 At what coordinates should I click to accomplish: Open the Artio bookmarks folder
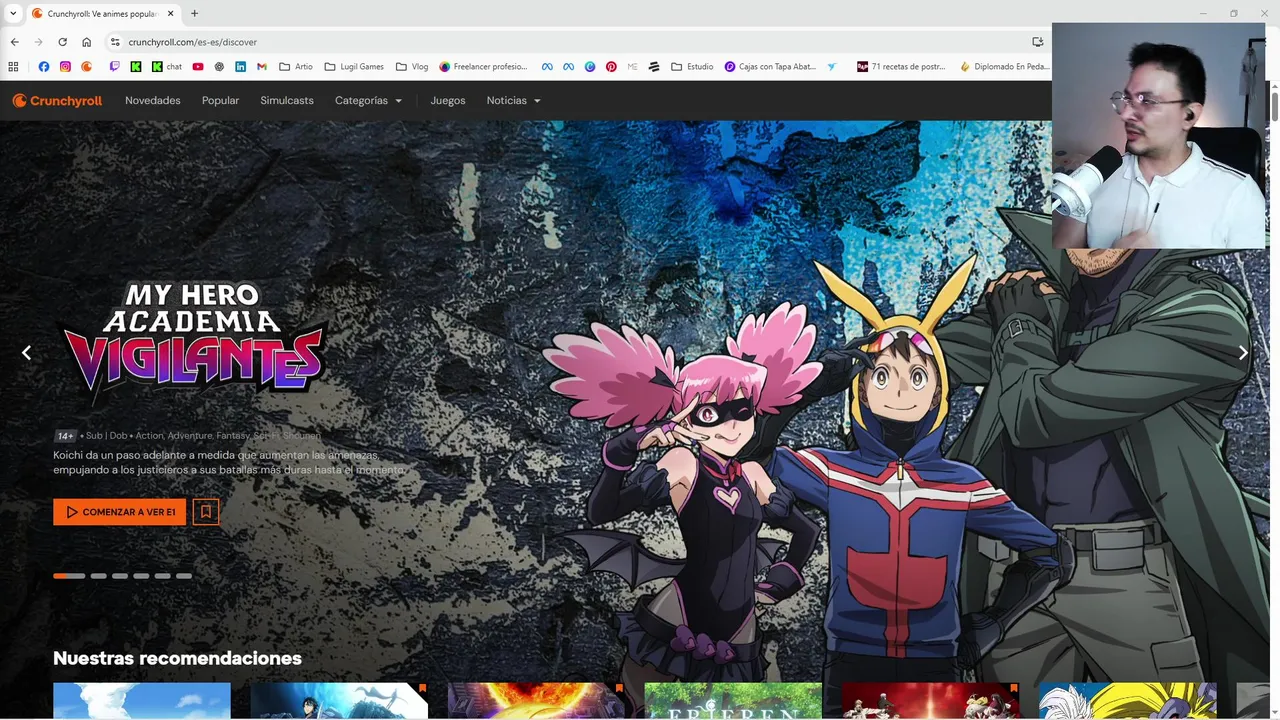[x=296, y=67]
